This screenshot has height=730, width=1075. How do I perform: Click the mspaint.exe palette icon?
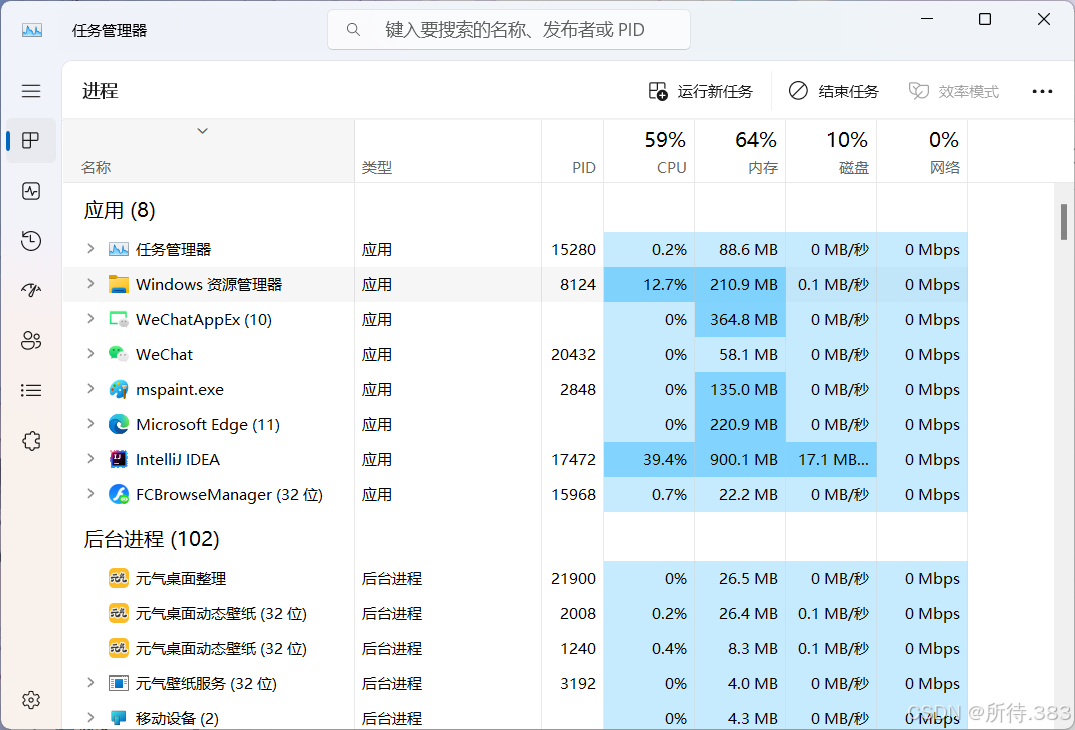coord(119,389)
